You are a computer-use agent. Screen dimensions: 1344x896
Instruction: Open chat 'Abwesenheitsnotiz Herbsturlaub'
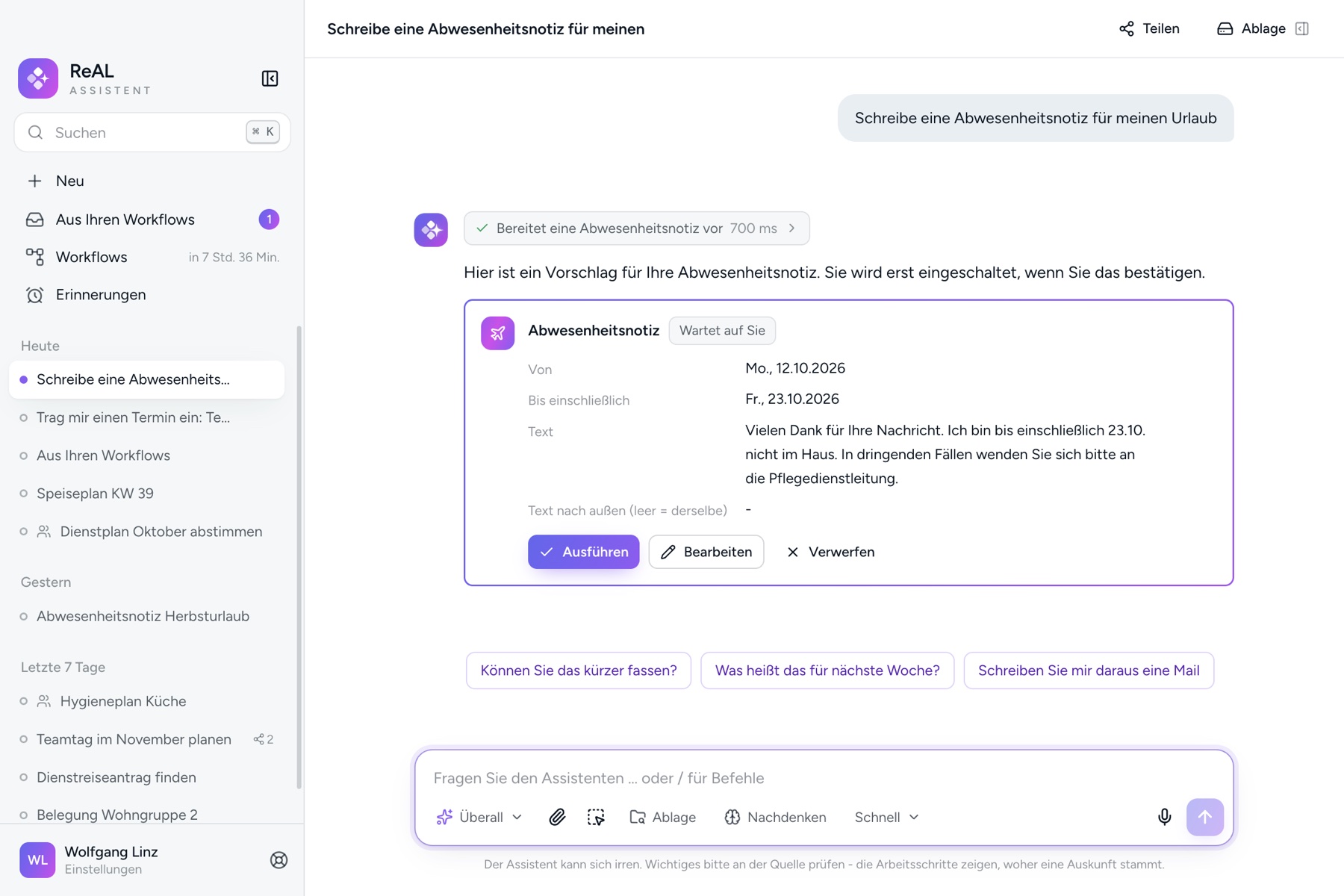[146, 616]
